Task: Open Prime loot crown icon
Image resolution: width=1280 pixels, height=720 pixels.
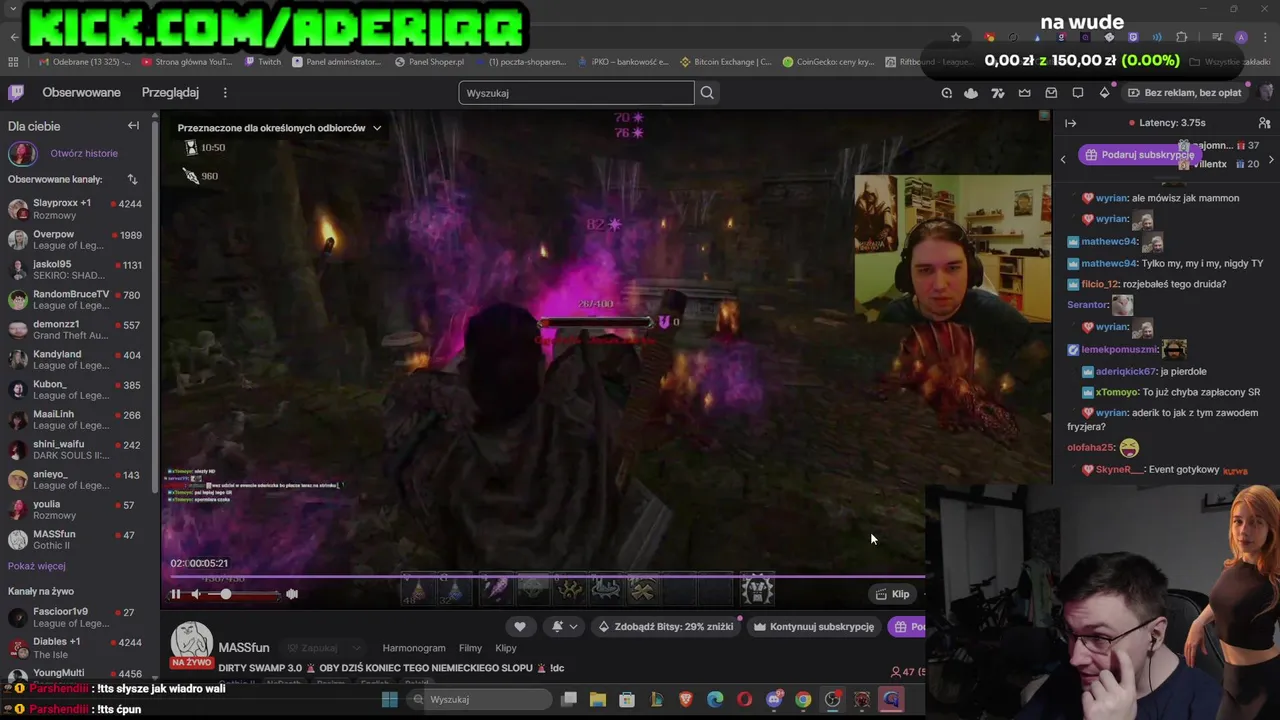Action: point(1024,93)
